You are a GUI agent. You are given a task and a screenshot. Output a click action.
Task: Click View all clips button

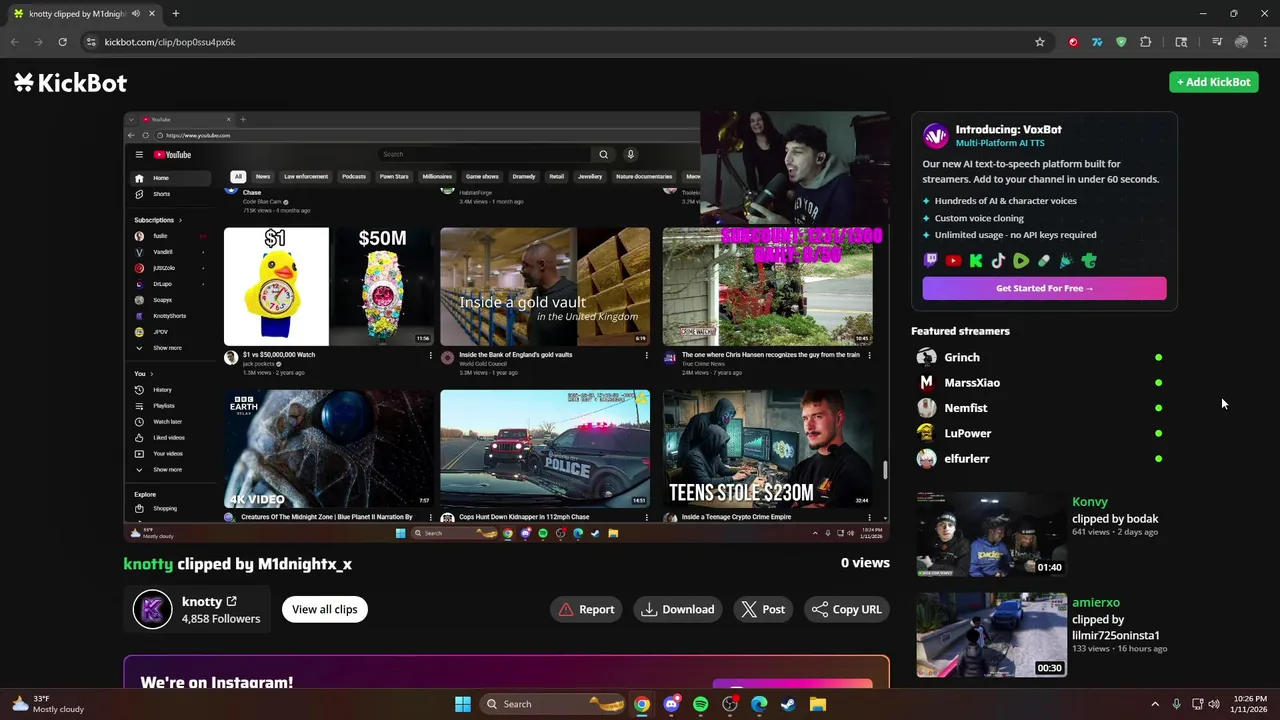click(x=325, y=609)
